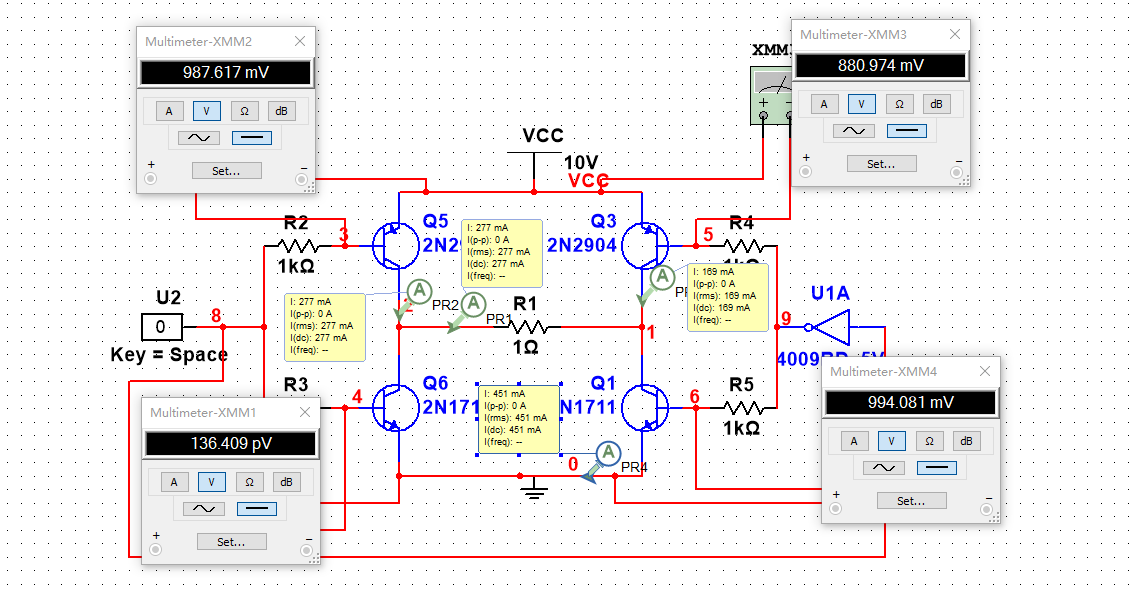1130x594 pixels.
Task: Click positive terminal of Multimeter-XMM2
Action: (x=151, y=178)
